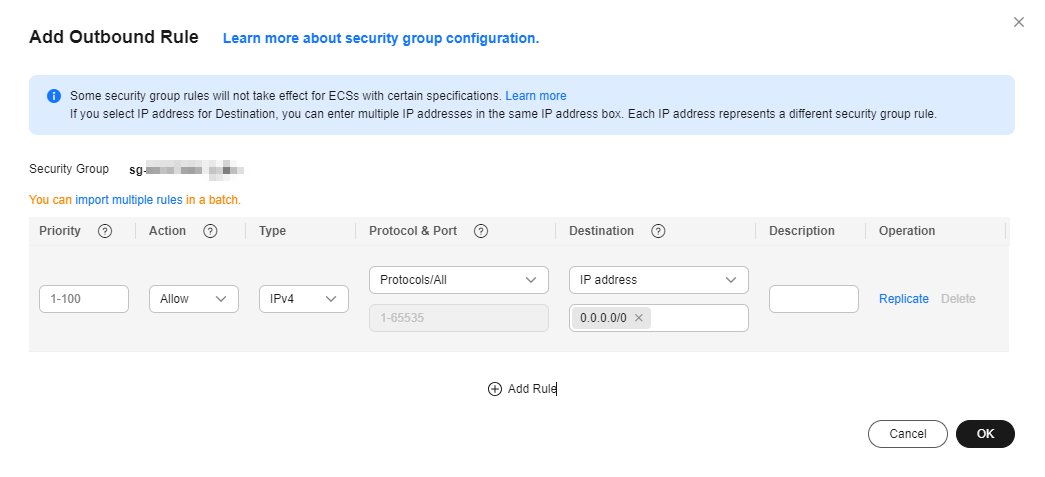Confirm the rule with OK button
1045x477 pixels.
coord(985,434)
